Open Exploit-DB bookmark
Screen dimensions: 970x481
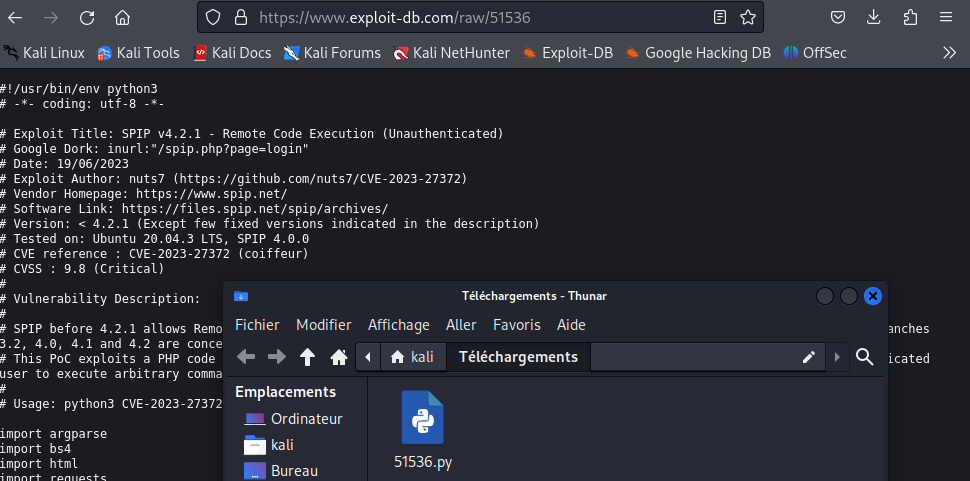tap(567, 53)
